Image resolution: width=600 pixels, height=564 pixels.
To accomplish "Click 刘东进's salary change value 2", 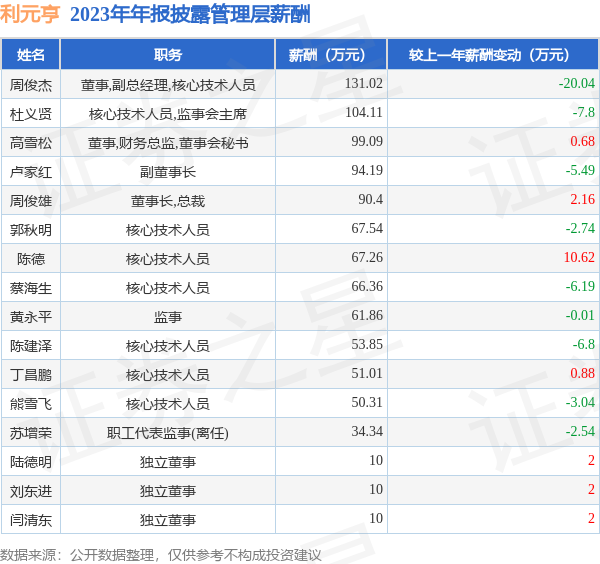I will 592,489.
